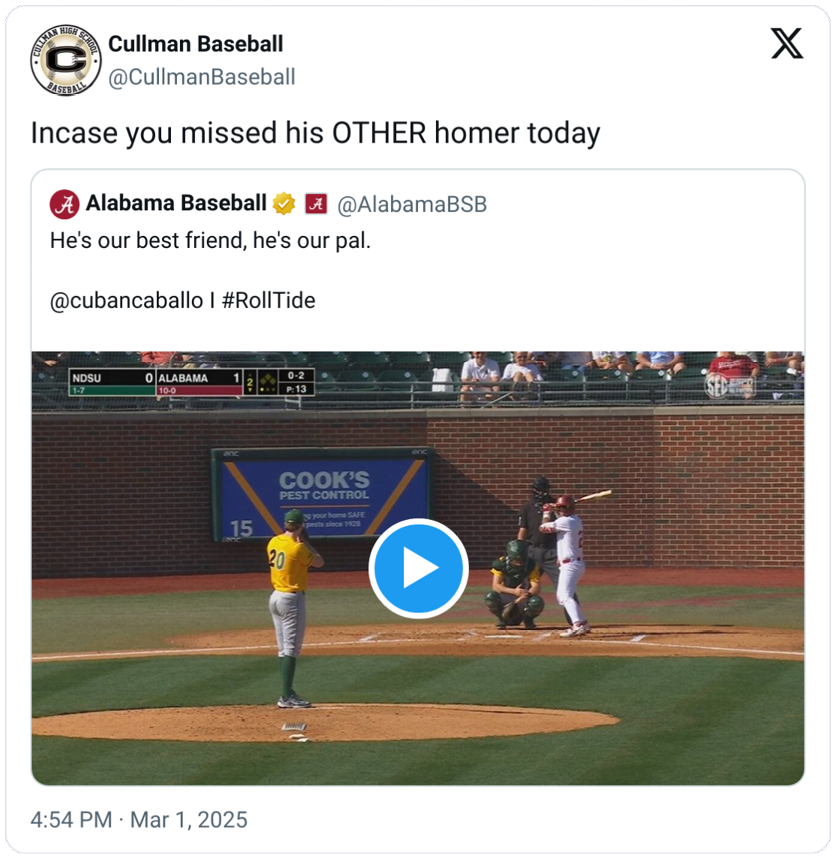Open Alabama Baseball's crimson A avatar

click(x=65, y=204)
